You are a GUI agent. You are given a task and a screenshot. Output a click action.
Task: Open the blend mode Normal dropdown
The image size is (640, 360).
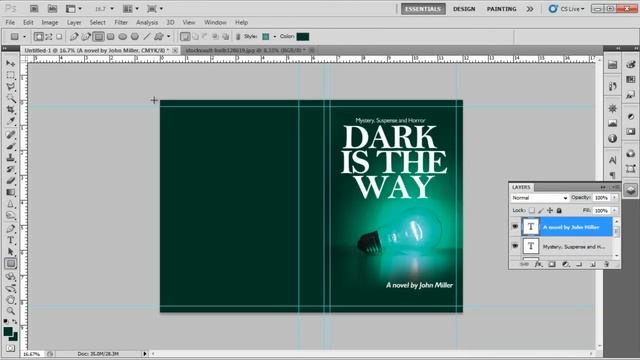[539, 198]
